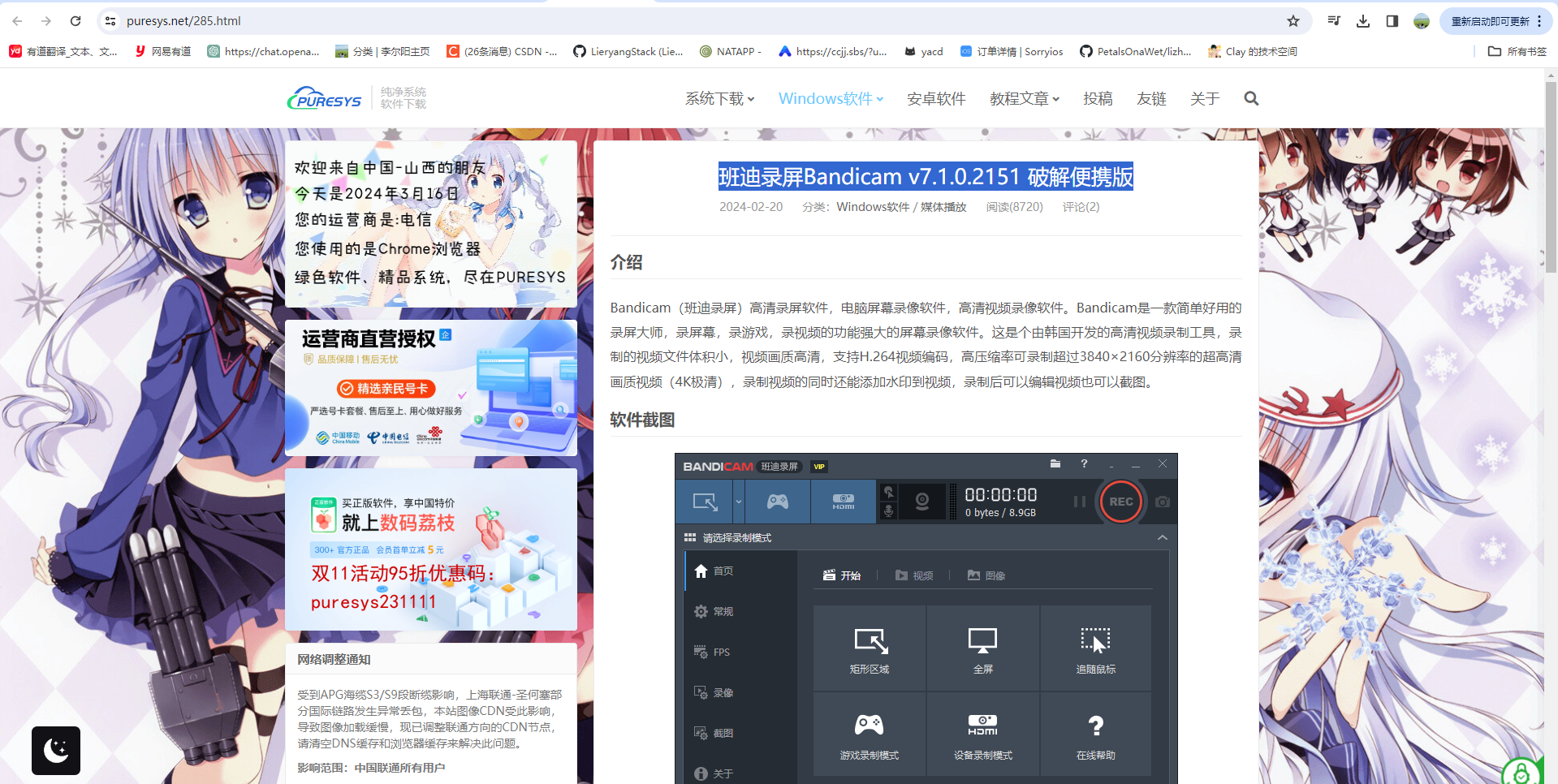Open Chrome side panel icon
Image resolution: width=1558 pixels, height=784 pixels.
1392,21
